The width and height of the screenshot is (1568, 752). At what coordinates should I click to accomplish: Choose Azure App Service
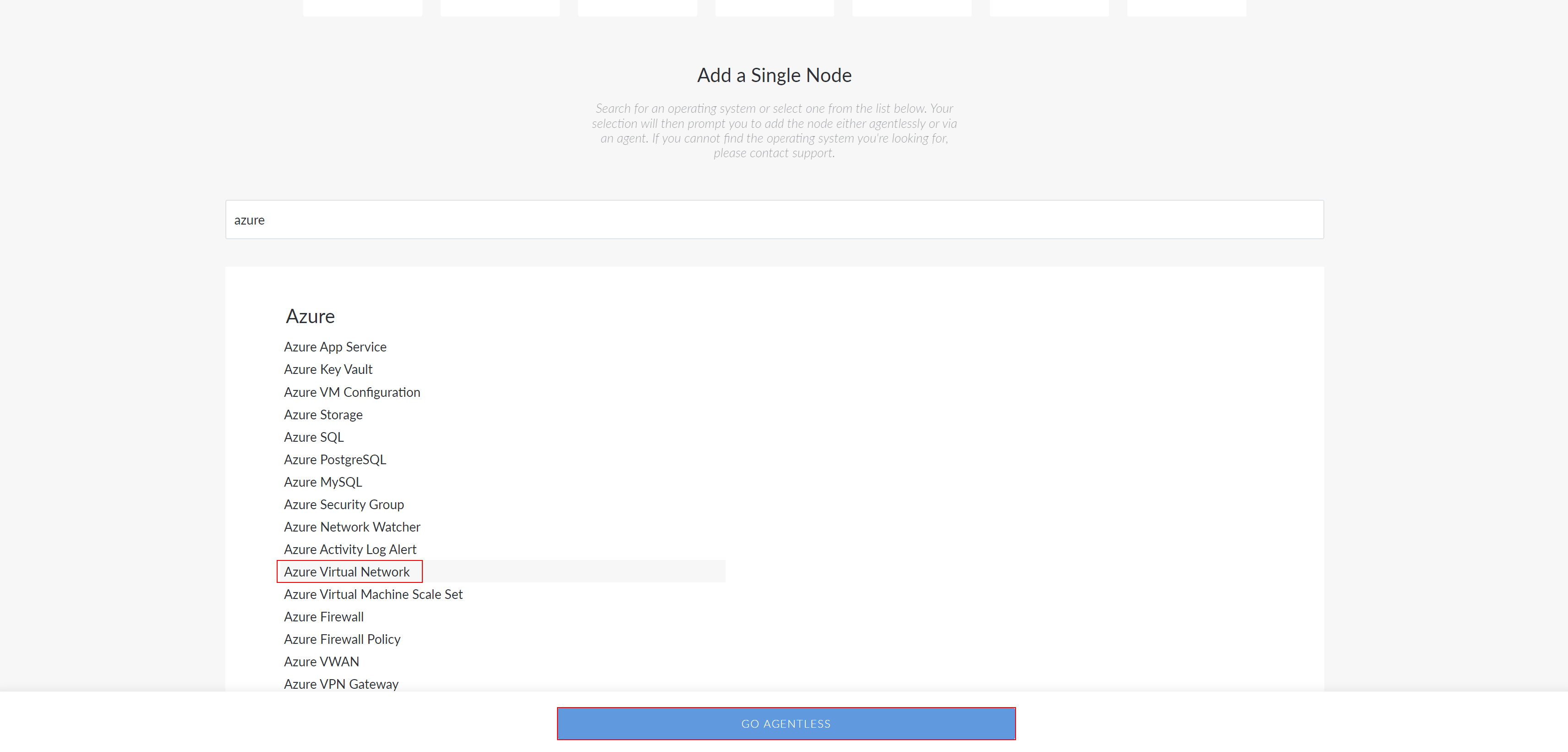335,346
